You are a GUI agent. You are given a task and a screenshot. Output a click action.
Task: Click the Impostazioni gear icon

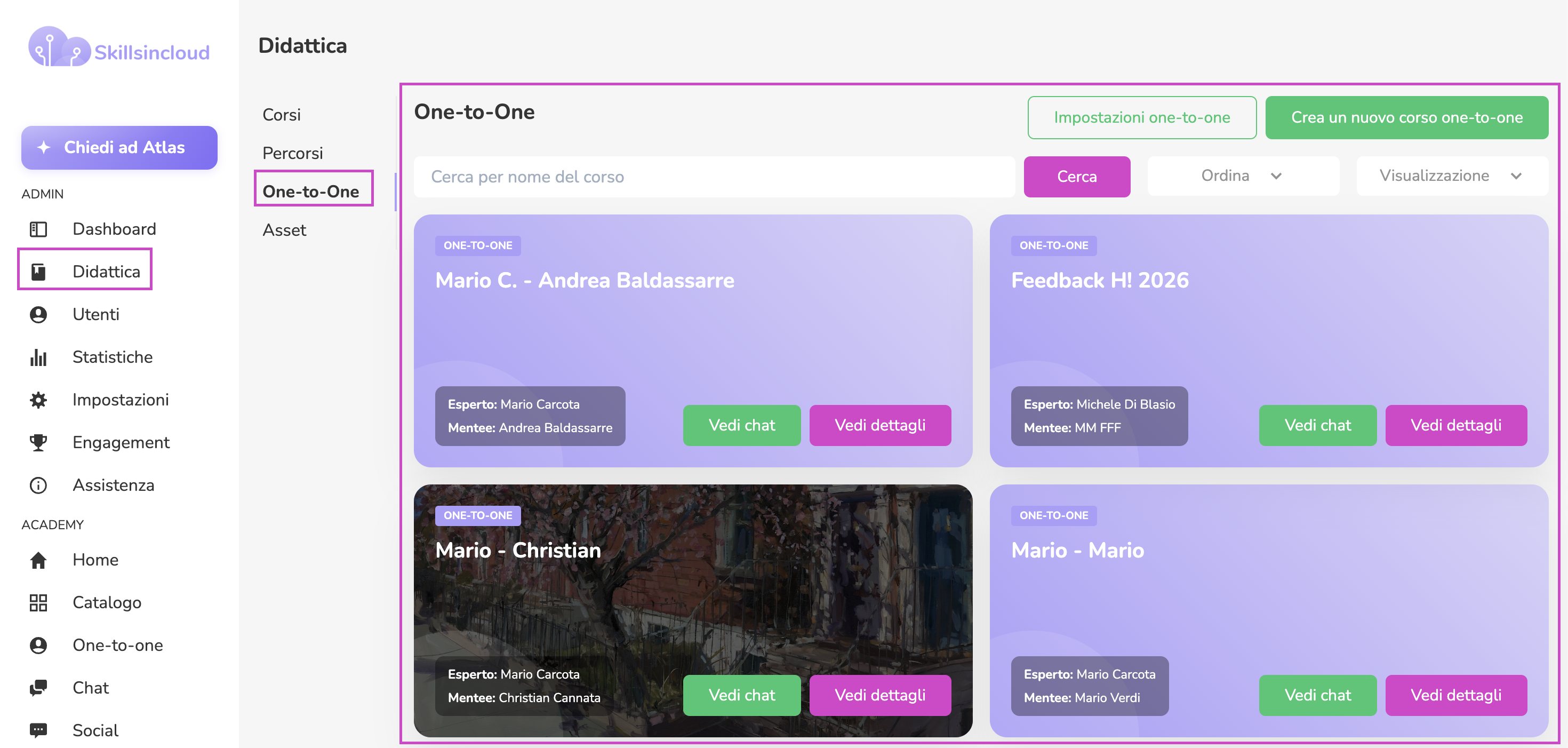pyautogui.click(x=38, y=400)
